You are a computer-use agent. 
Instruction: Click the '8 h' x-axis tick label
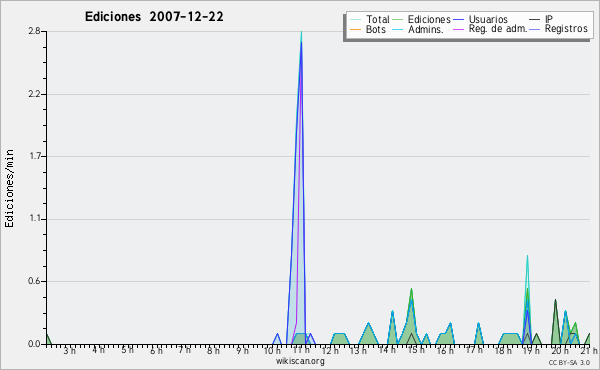point(214,350)
